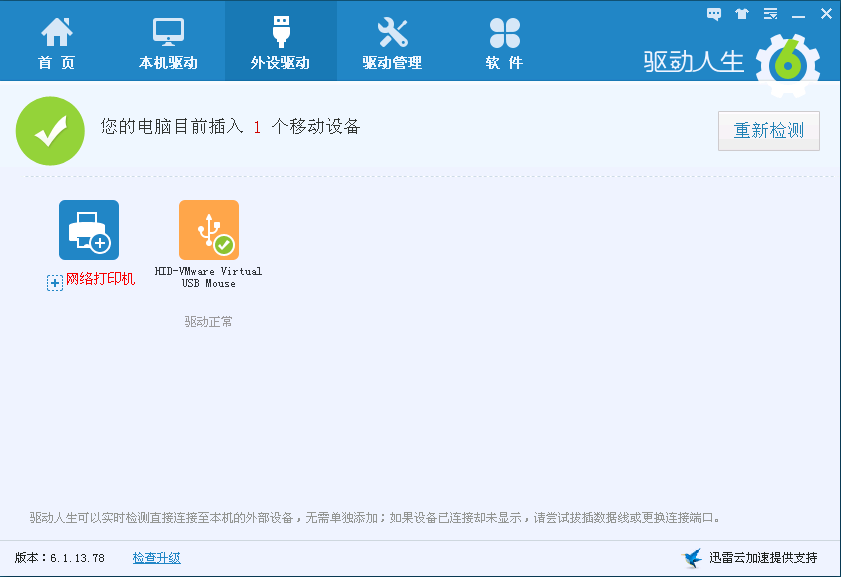Image resolution: width=841 pixels, height=577 pixels.
Task: Select the USB mouse device icon
Action: pos(209,230)
